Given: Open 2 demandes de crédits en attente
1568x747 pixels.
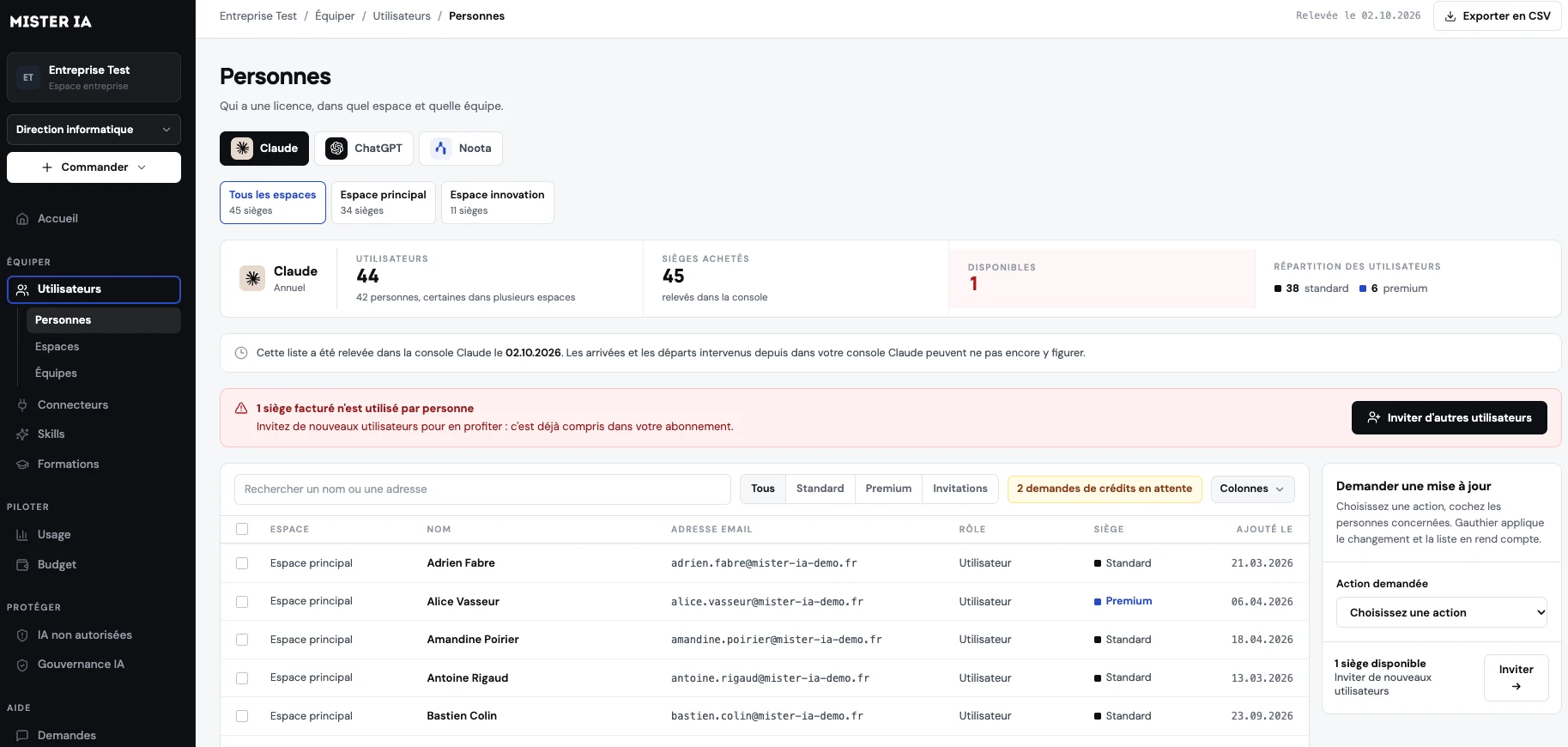Looking at the screenshot, I should tap(1105, 489).
